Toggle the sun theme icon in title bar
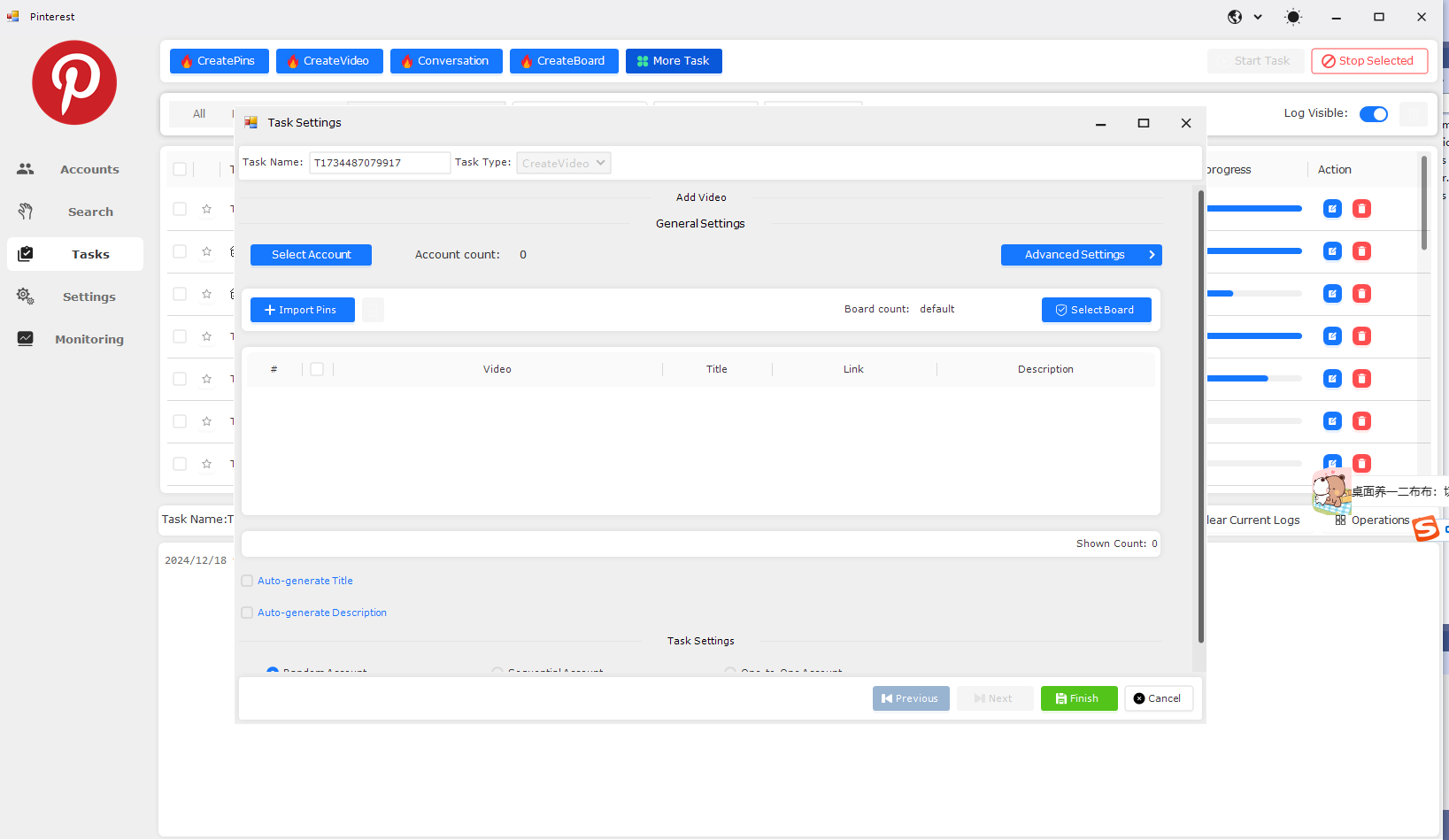Image resolution: width=1449 pixels, height=840 pixels. (1293, 17)
